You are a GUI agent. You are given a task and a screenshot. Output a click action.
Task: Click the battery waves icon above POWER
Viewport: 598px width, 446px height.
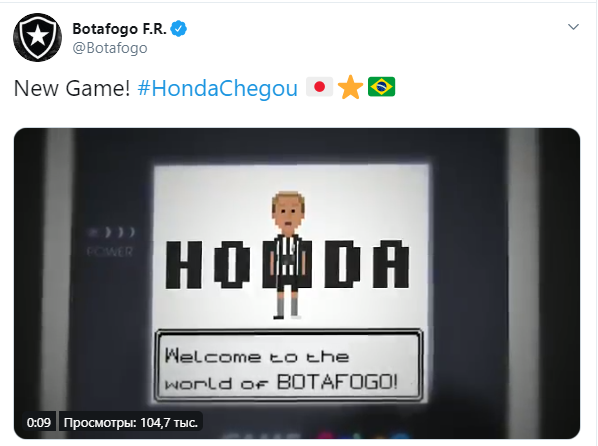pyautogui.click(x=111, y=232)
